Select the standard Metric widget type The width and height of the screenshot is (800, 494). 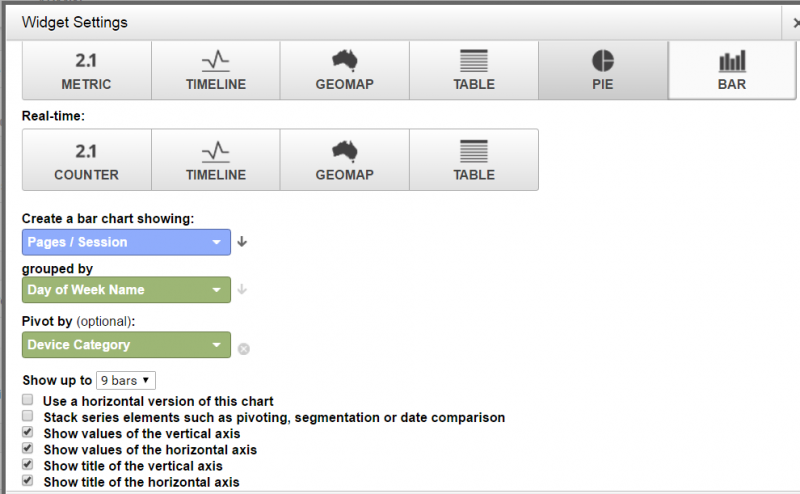[87, 70]
